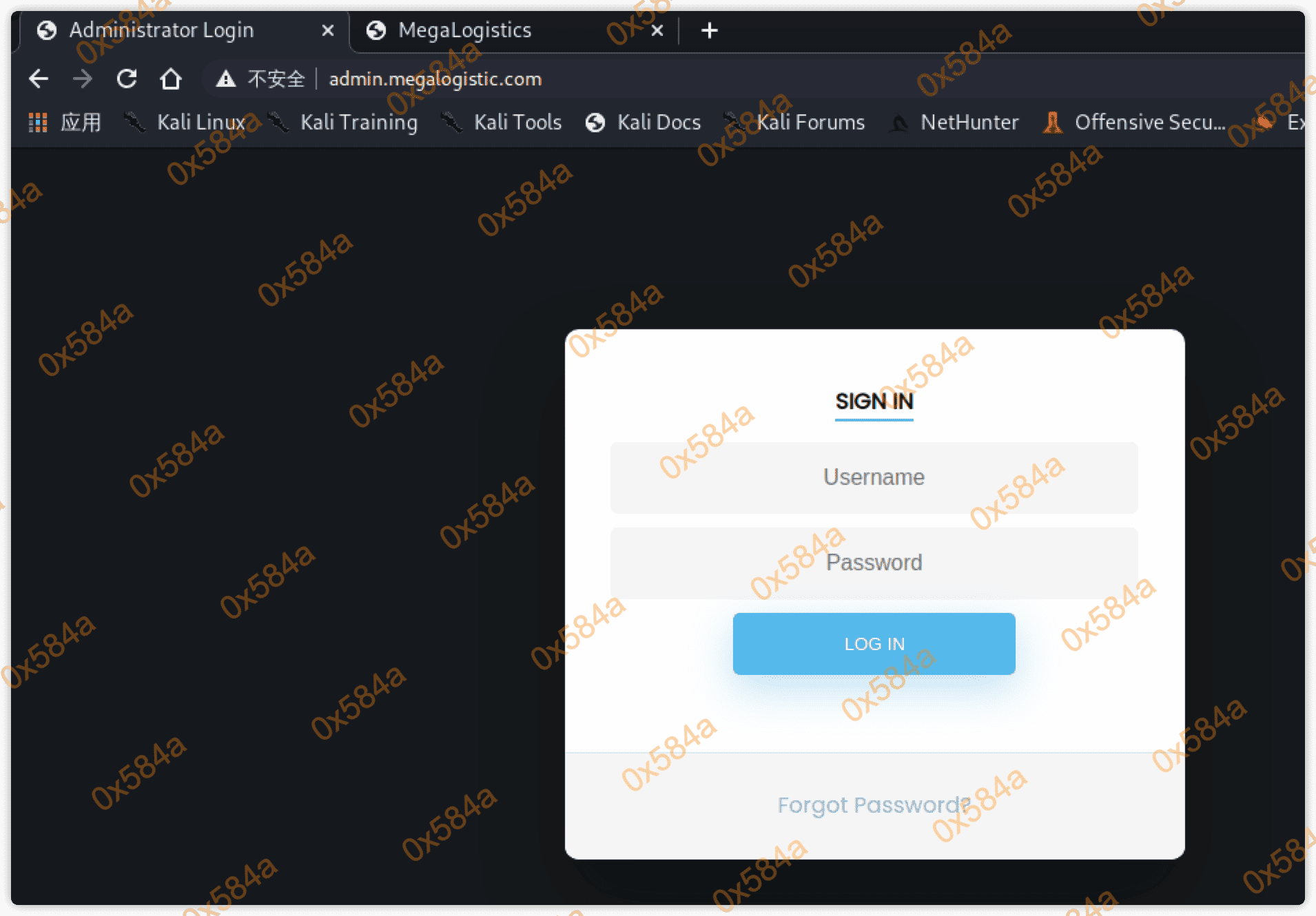1316x916 pixels.
Task: Close the Administrator Login tab
Action: tap(328, 30)
